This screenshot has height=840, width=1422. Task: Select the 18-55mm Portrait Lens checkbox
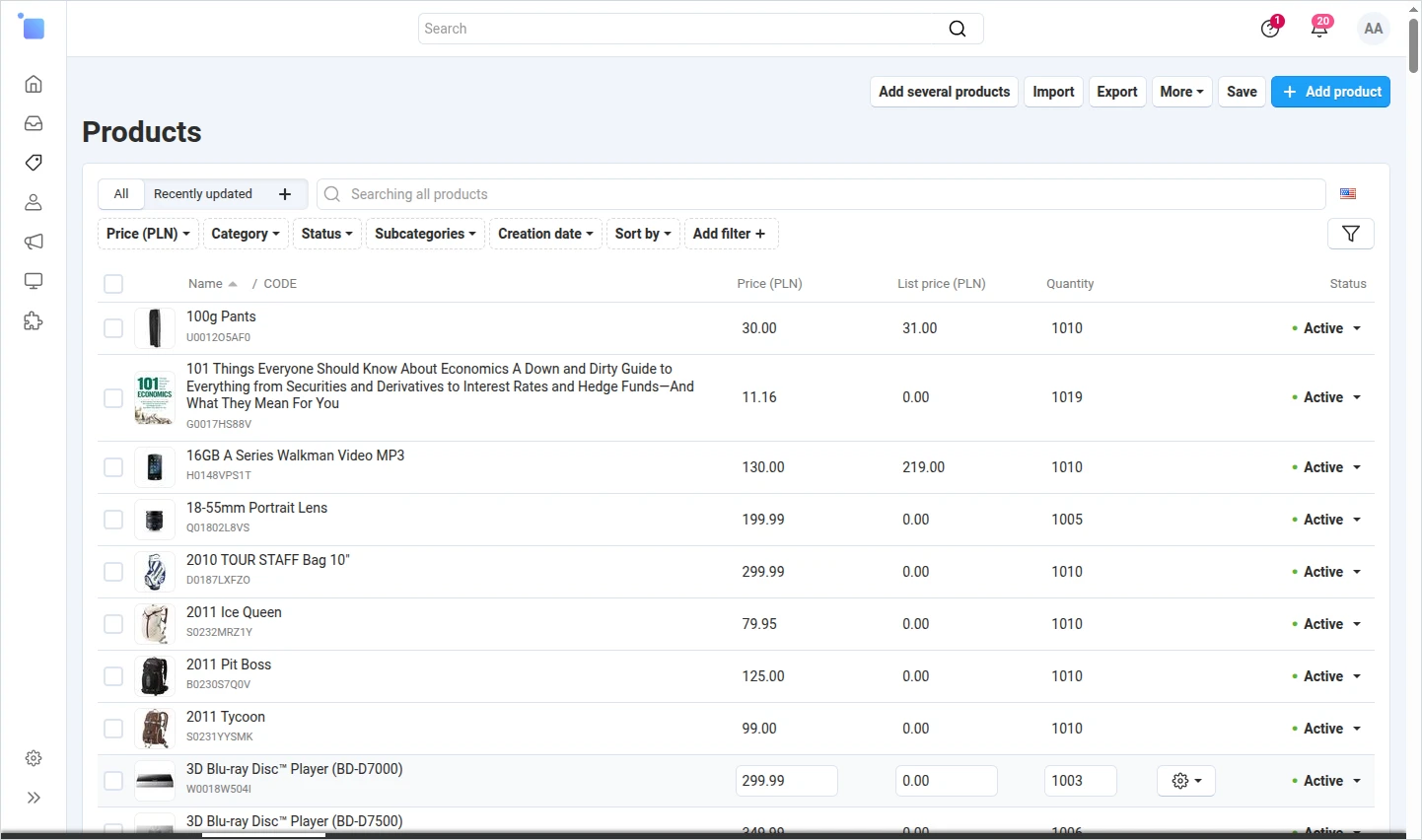(113, 520)
